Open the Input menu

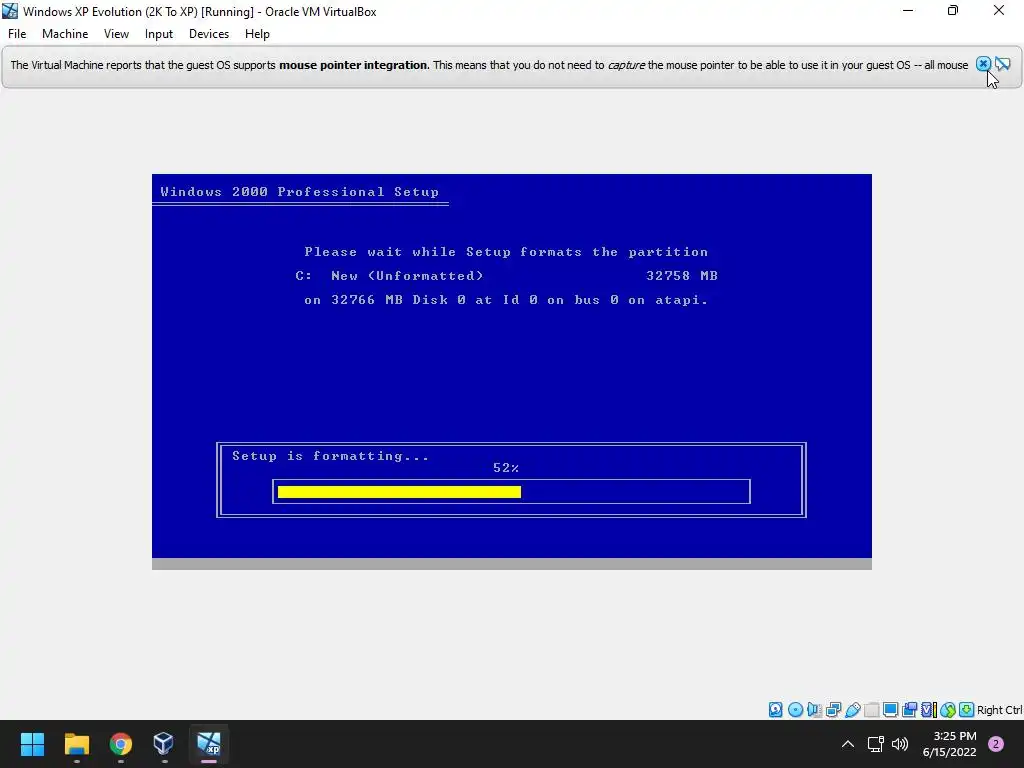pos(159,34)
